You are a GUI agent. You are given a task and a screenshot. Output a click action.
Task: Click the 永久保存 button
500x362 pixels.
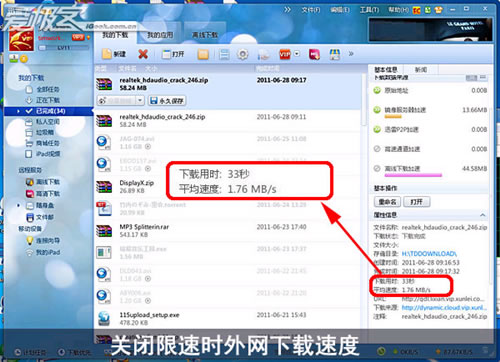tap(167, 100)
